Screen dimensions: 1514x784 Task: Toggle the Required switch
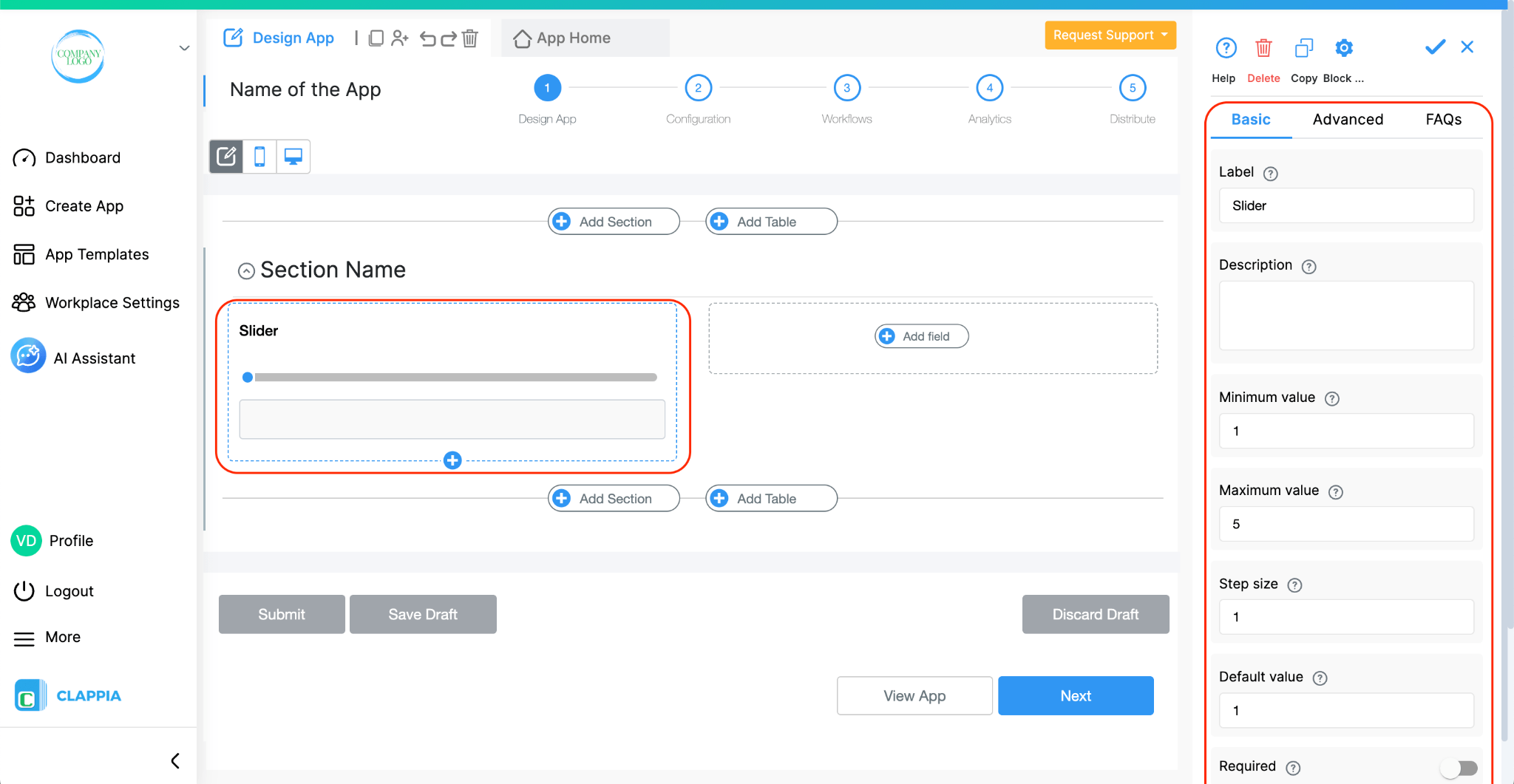(x=1459, y=768)
